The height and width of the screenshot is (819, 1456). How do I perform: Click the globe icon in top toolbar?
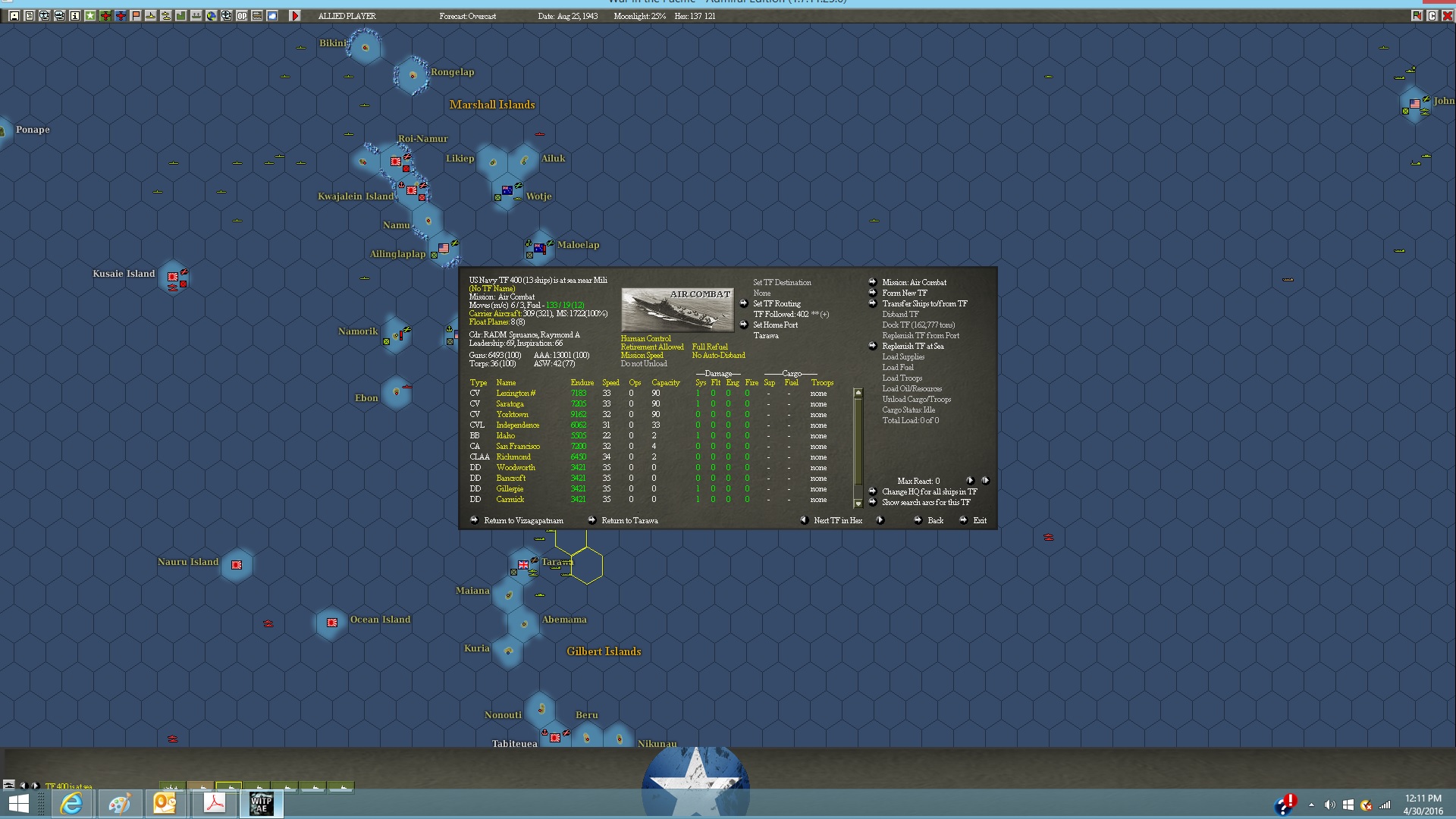point(212,16)
